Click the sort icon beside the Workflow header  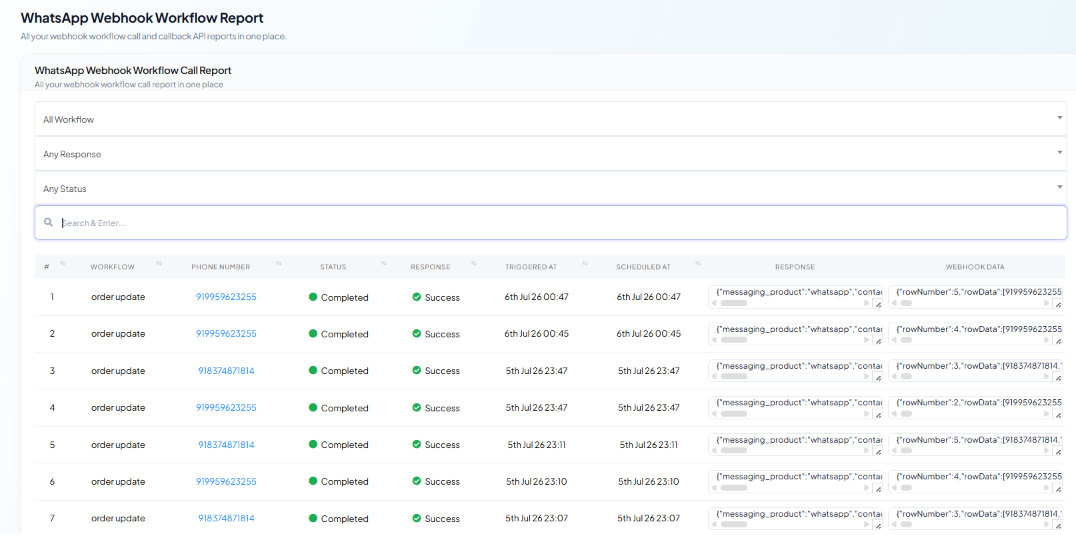[x=159, y=264]
